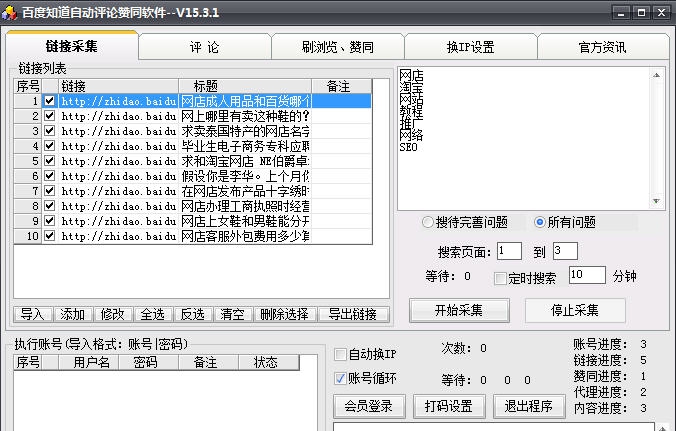The width and height of the screenshot is (676, 431).
Task: Uncheck the checkbox in row 1
Action: pos(50,101)
